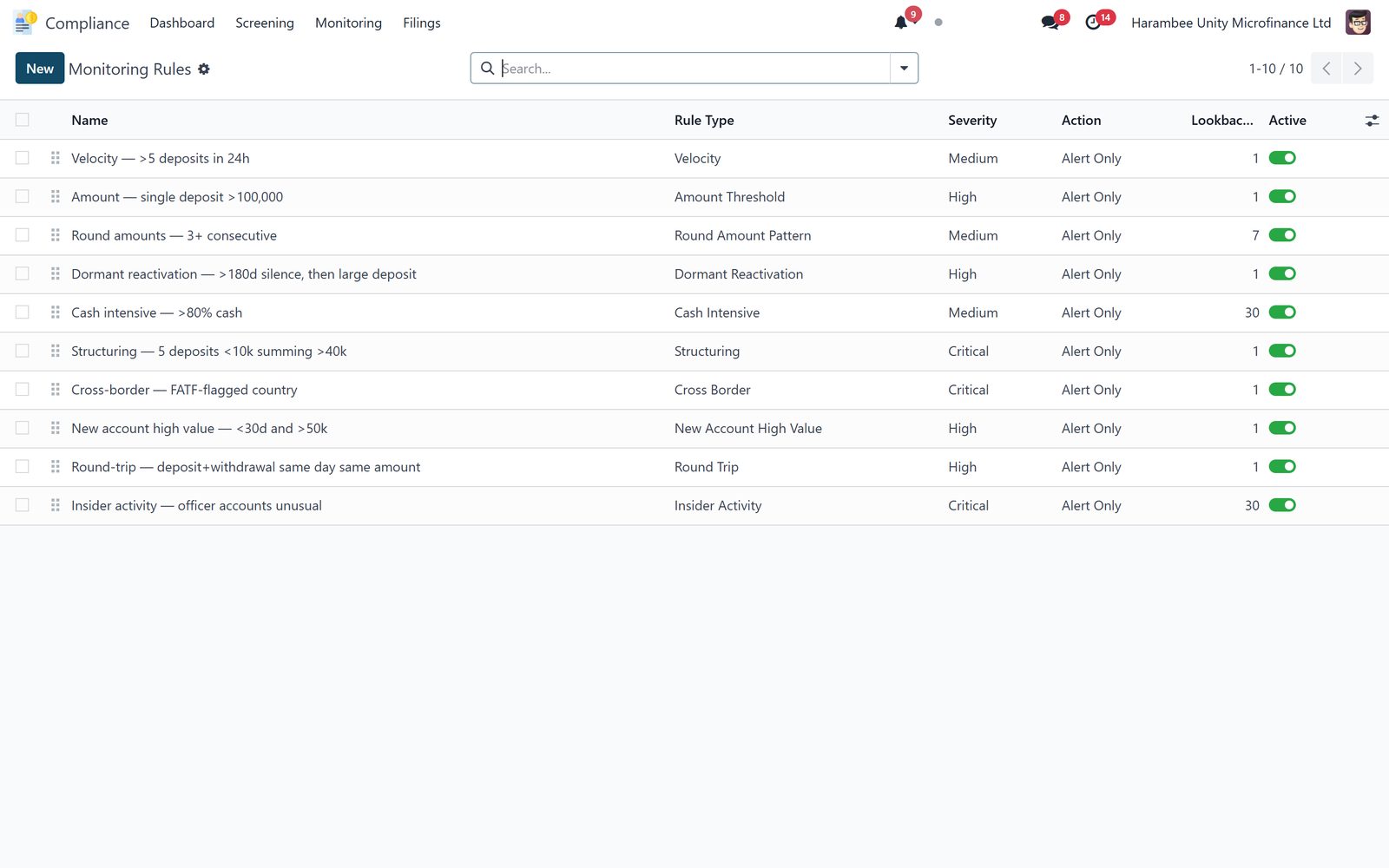Click lookback value 7 in Round amounts row
This screenshot has width=1389, height=868.
1255,235
